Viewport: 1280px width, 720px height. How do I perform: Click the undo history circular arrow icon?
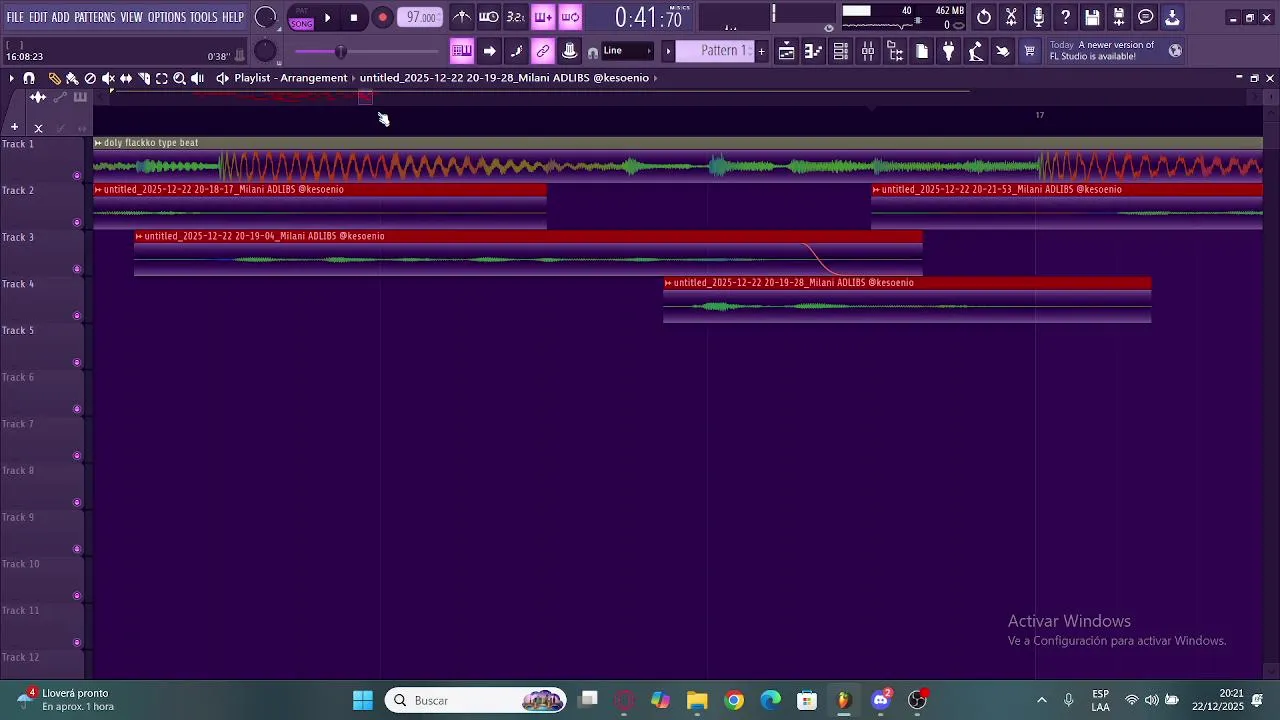click(x=985, y=17)
